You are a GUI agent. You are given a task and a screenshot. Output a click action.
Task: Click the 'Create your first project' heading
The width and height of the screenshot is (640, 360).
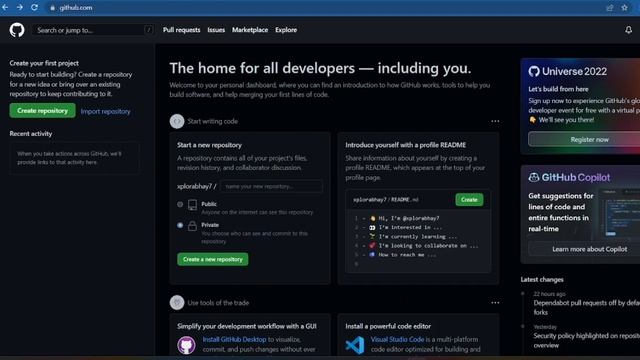coord(44,63)
